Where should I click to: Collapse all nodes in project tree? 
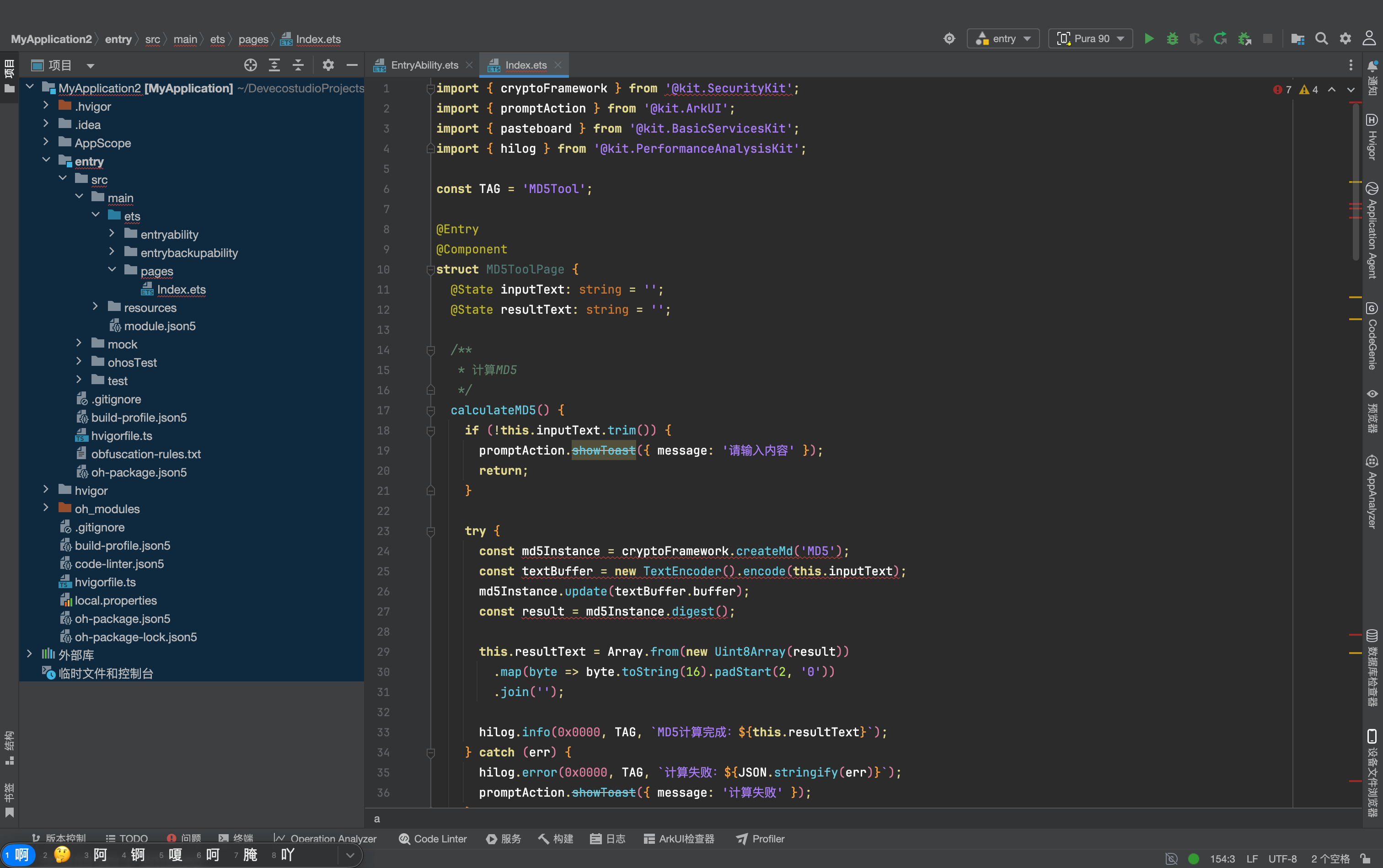coord(298,65)
